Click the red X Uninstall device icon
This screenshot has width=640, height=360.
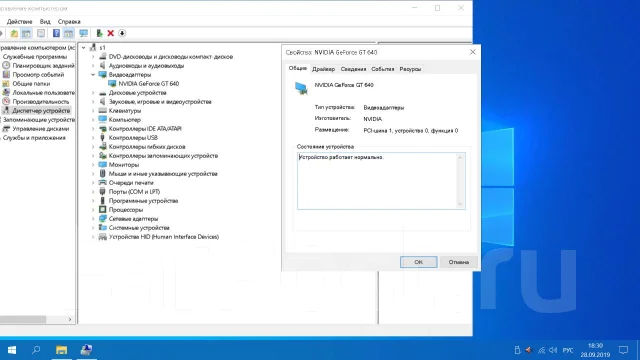pos(111,33)
